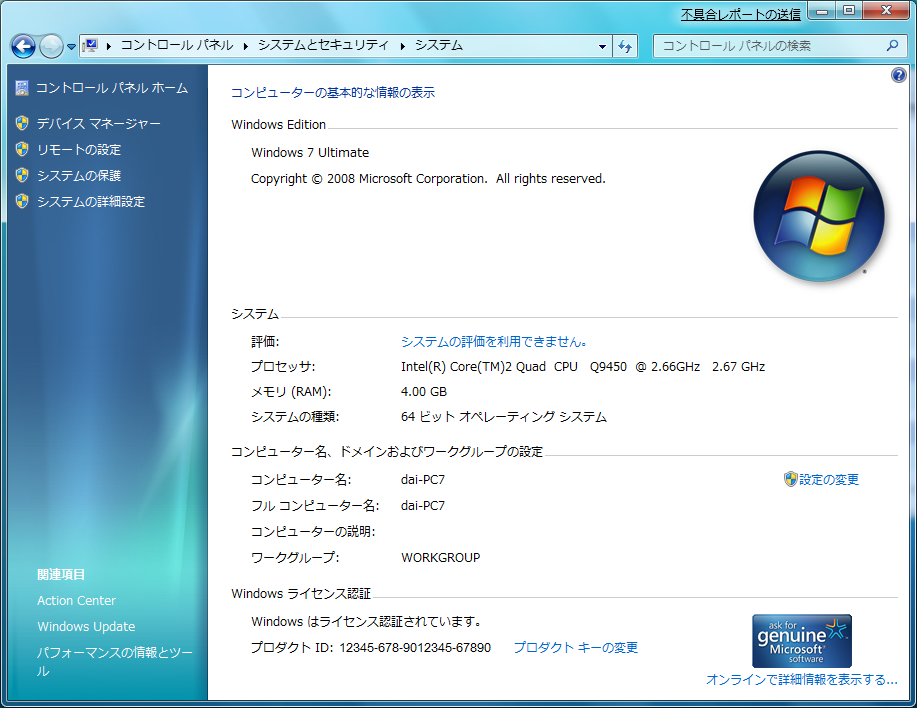
Task: Expand arrow before コントロール パネル breadcrumb
Action: [109, 46]
